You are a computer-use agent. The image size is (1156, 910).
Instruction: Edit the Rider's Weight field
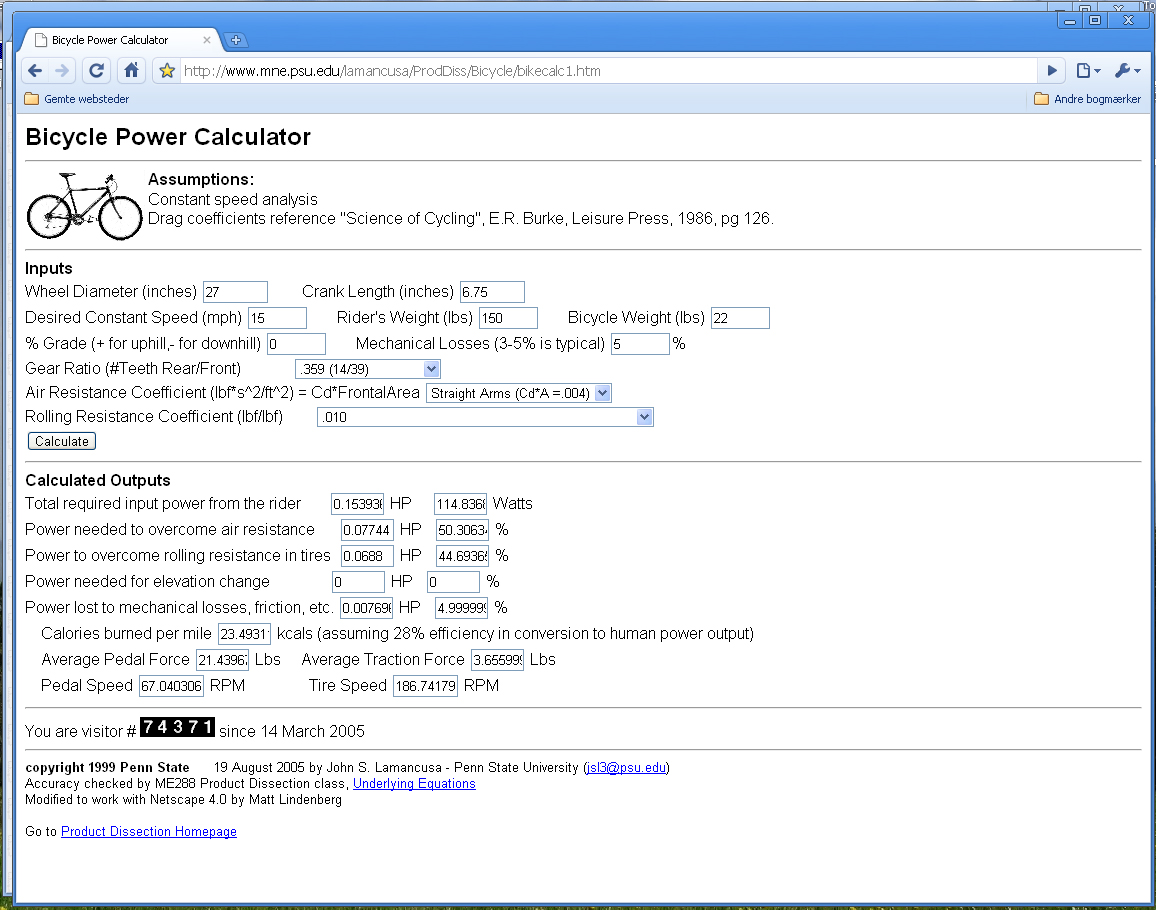click(508, 318)
